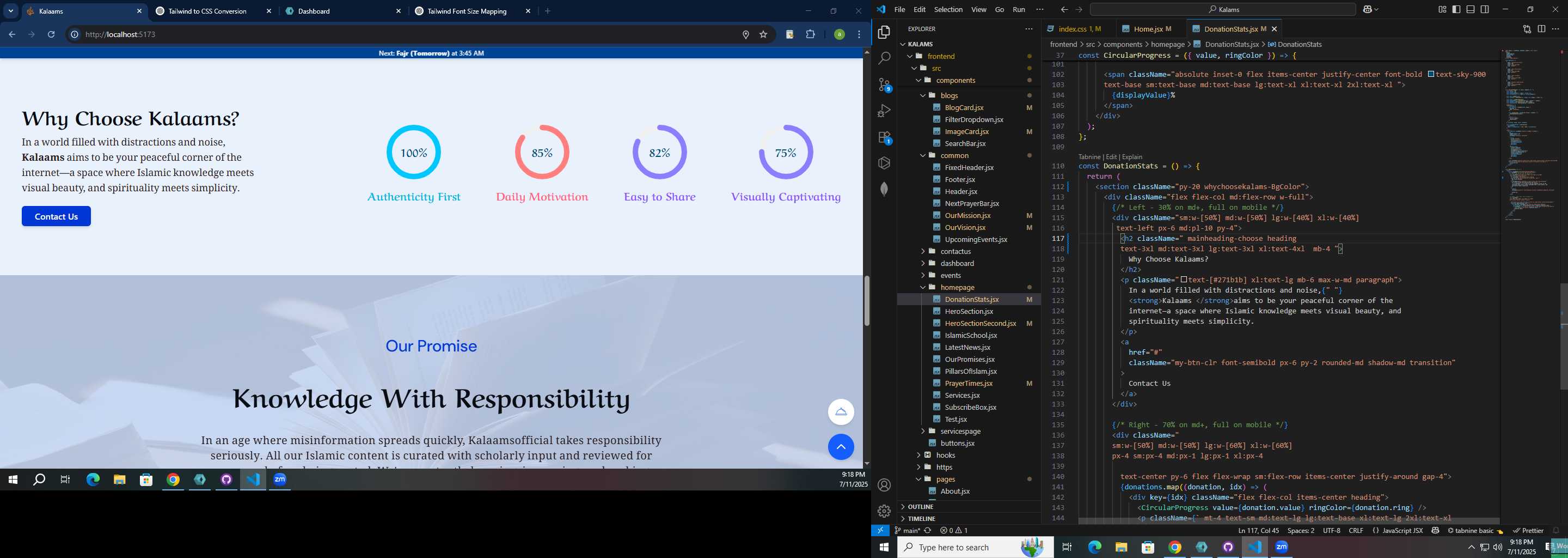The height and width of the screenshot is (558, 1568).
Task: Open the Extensions view in activity bar
Action: [884, 137]
